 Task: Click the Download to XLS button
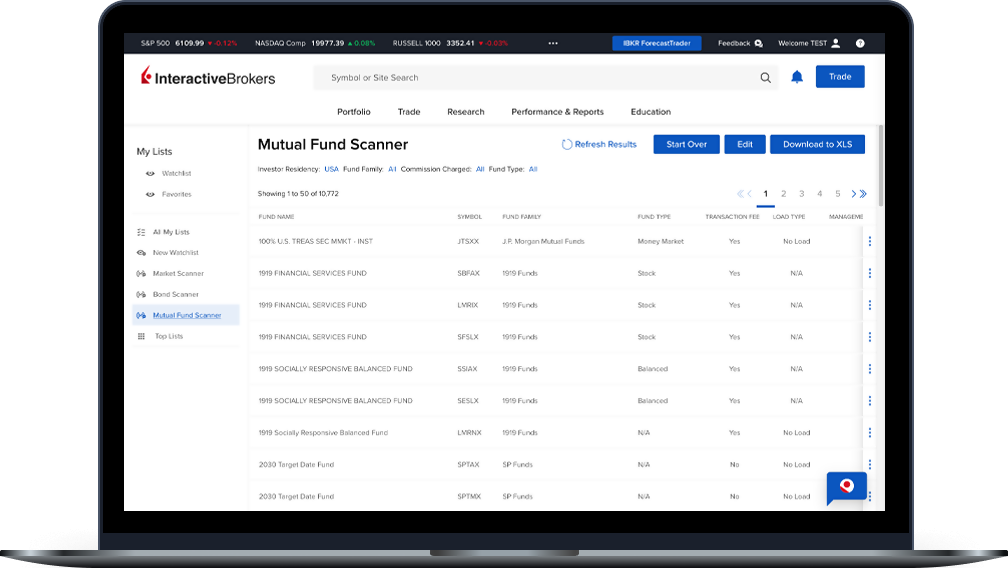point(816,144)
